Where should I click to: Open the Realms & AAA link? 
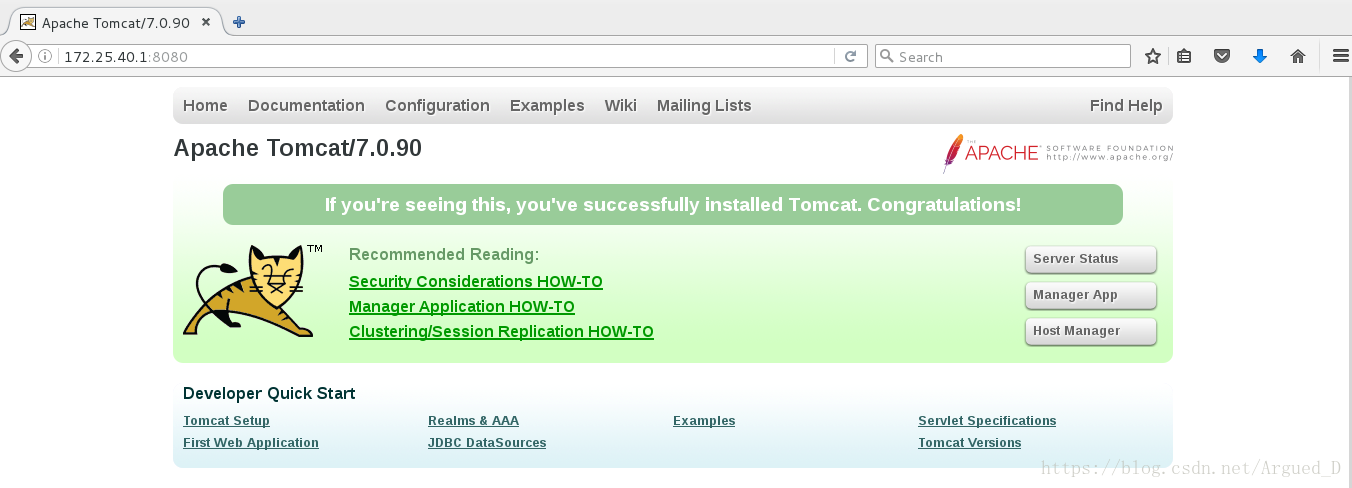point(473,421)
